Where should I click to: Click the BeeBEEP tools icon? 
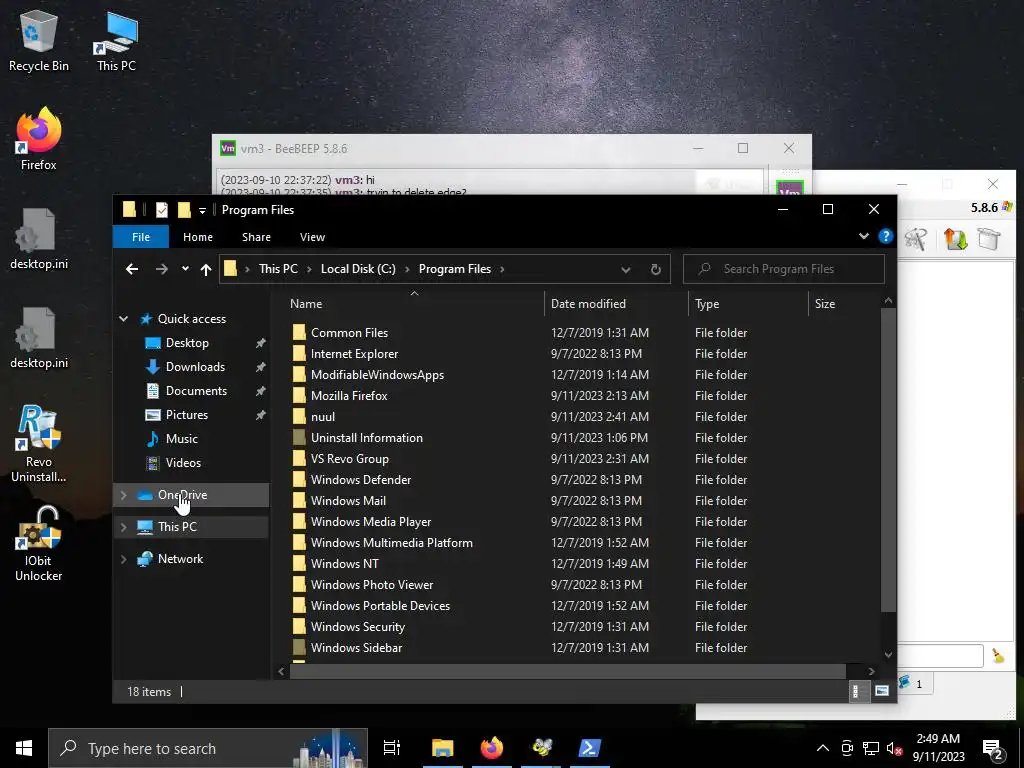(x=916, y=239)
